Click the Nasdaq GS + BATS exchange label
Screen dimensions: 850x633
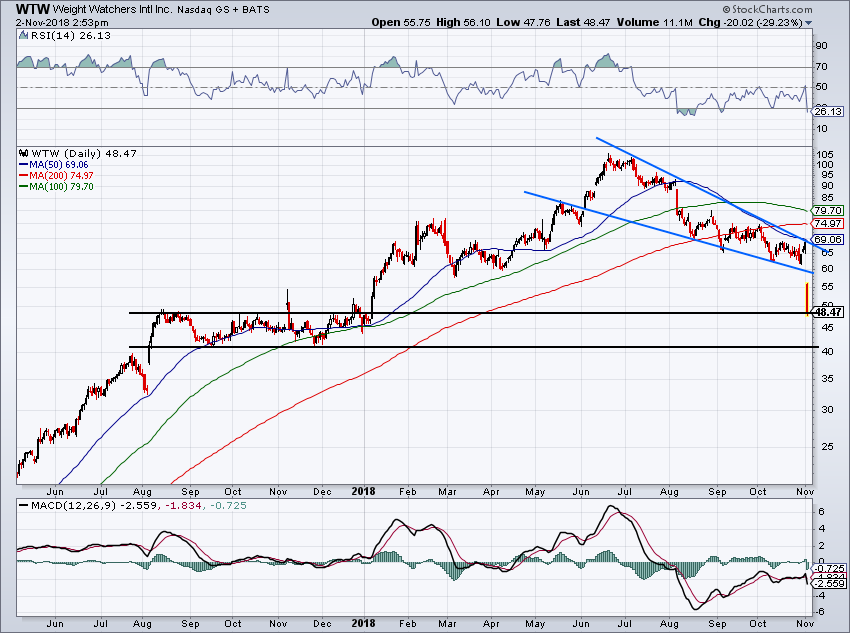pos(223,10)
